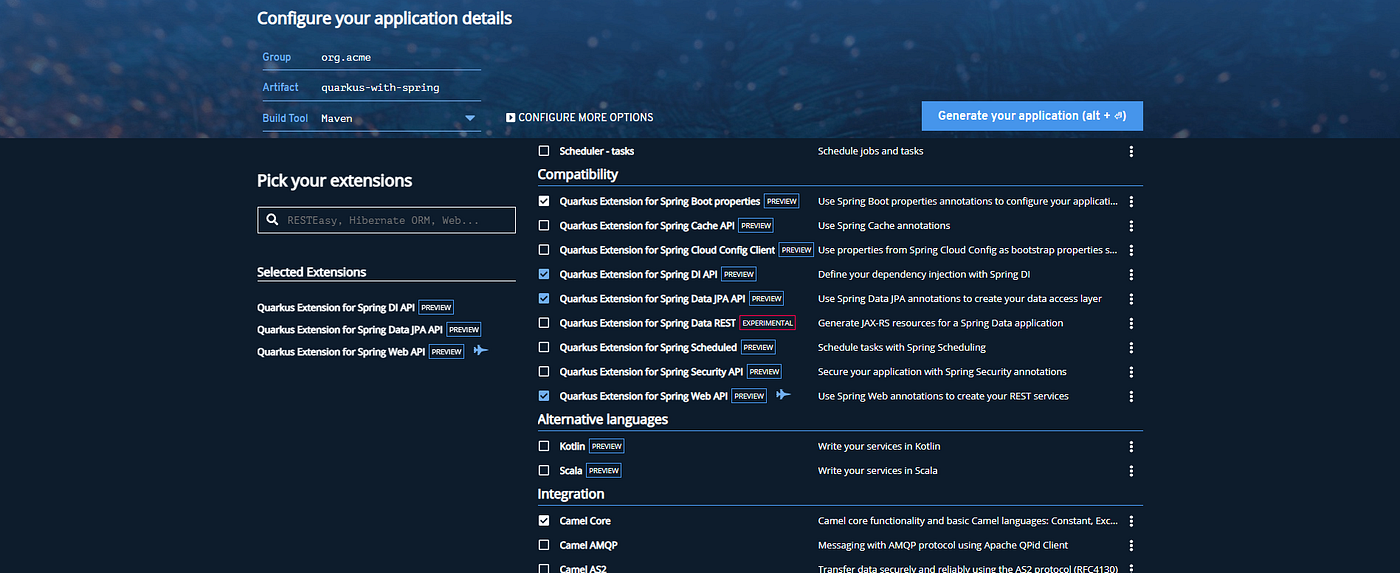Open kebab menu for Spring Boot properties row
The width and height of the screenshot is (1400, 573).
(x=1131, y=201)
